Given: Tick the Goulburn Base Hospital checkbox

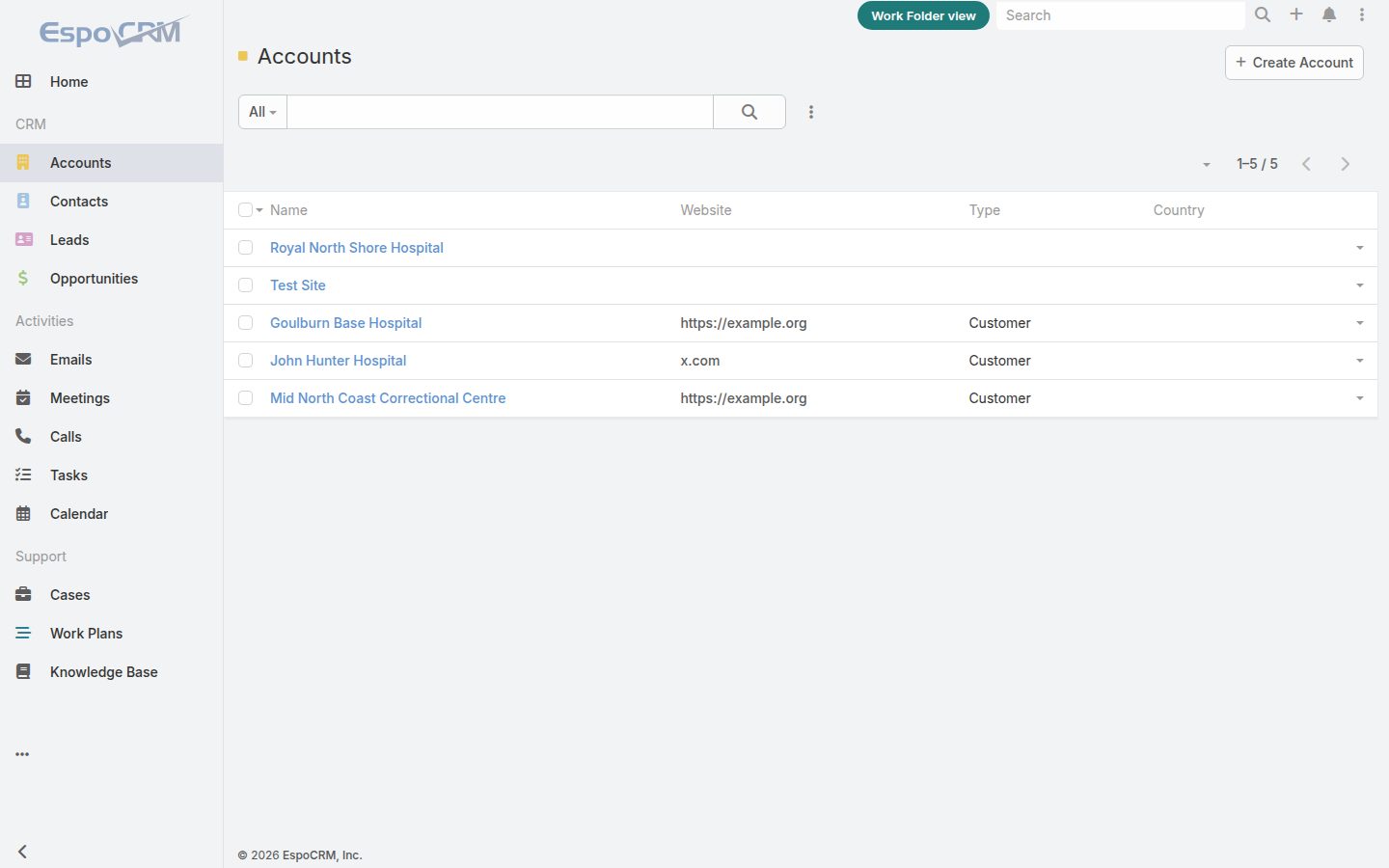Looking at the screenshot, I should click(x=245, y=322).
